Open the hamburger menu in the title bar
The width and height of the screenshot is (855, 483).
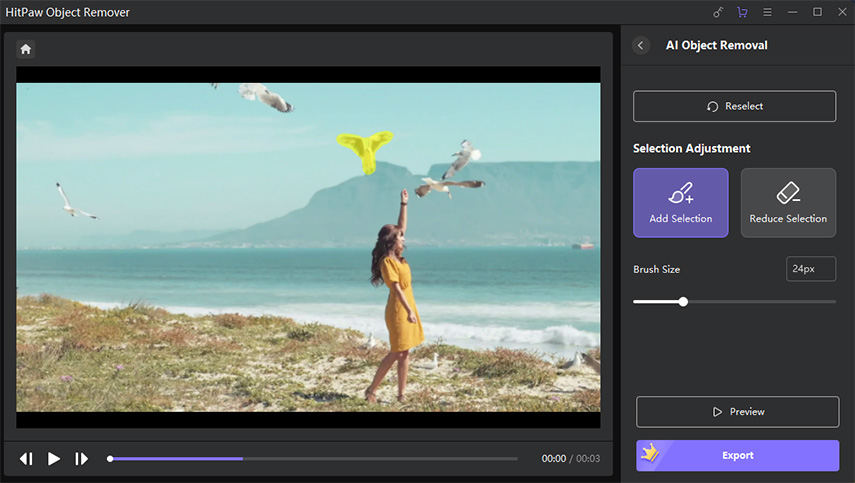(767, 12)
